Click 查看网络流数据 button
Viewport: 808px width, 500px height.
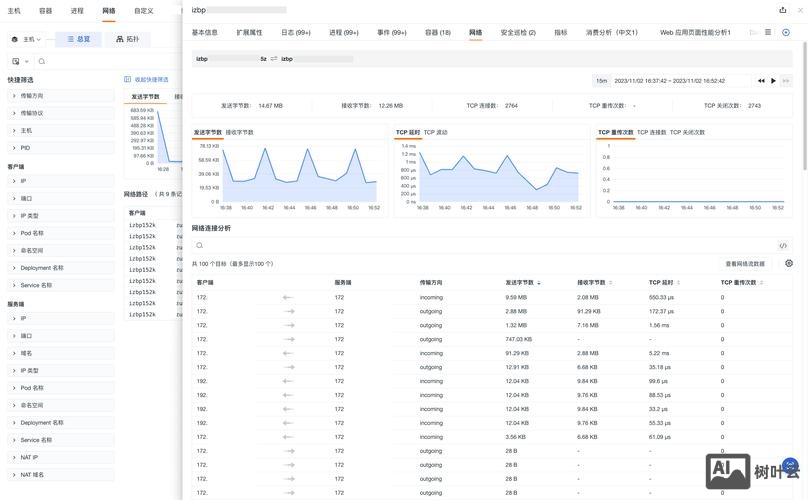click(x=745, y=263)
